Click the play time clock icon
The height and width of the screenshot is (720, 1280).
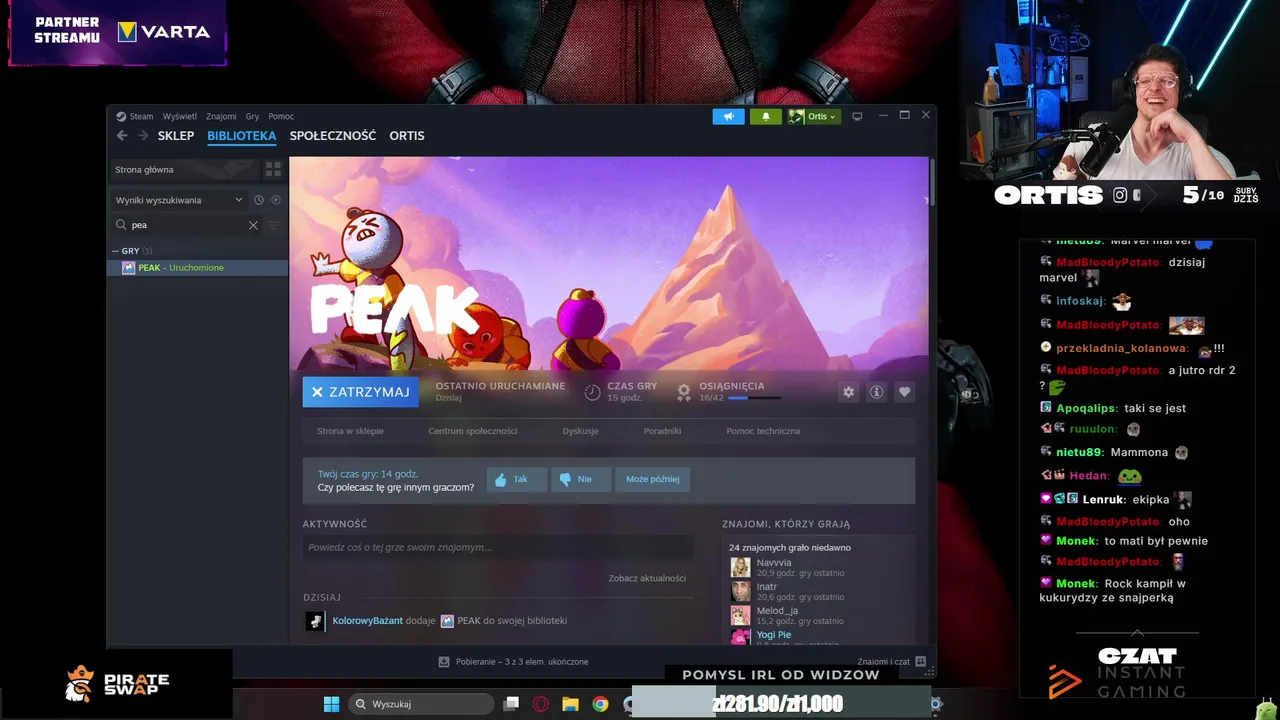[x=592, y=392]
